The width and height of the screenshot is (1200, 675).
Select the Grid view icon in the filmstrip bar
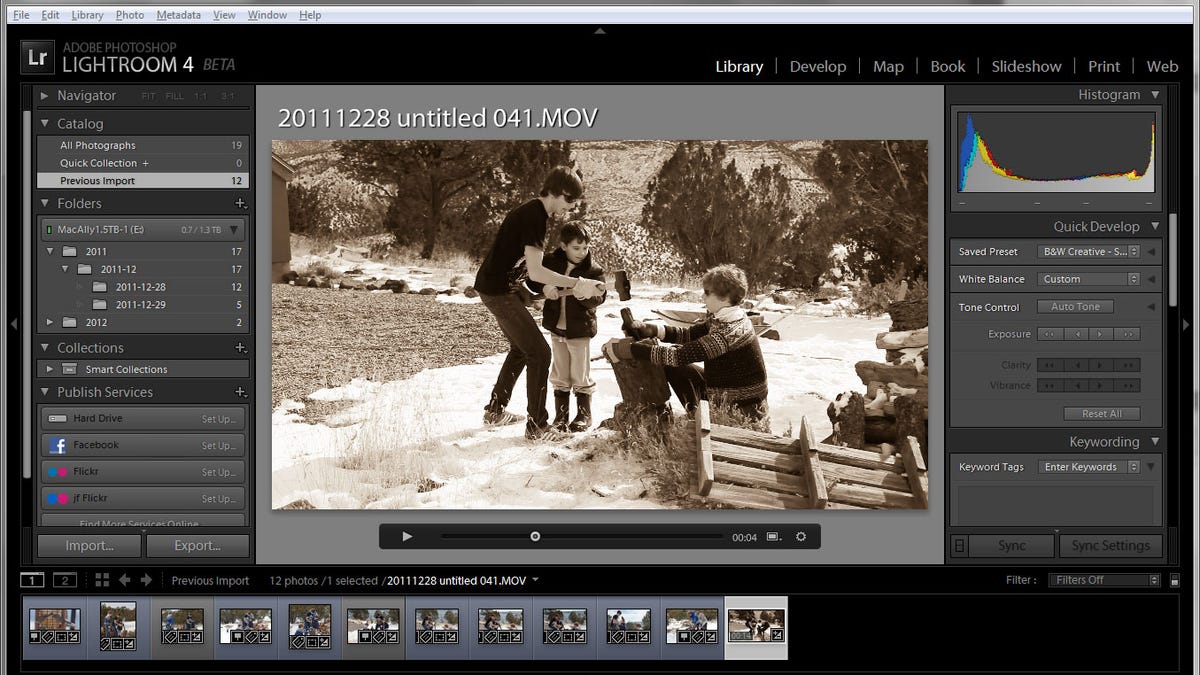coord(101,579)
